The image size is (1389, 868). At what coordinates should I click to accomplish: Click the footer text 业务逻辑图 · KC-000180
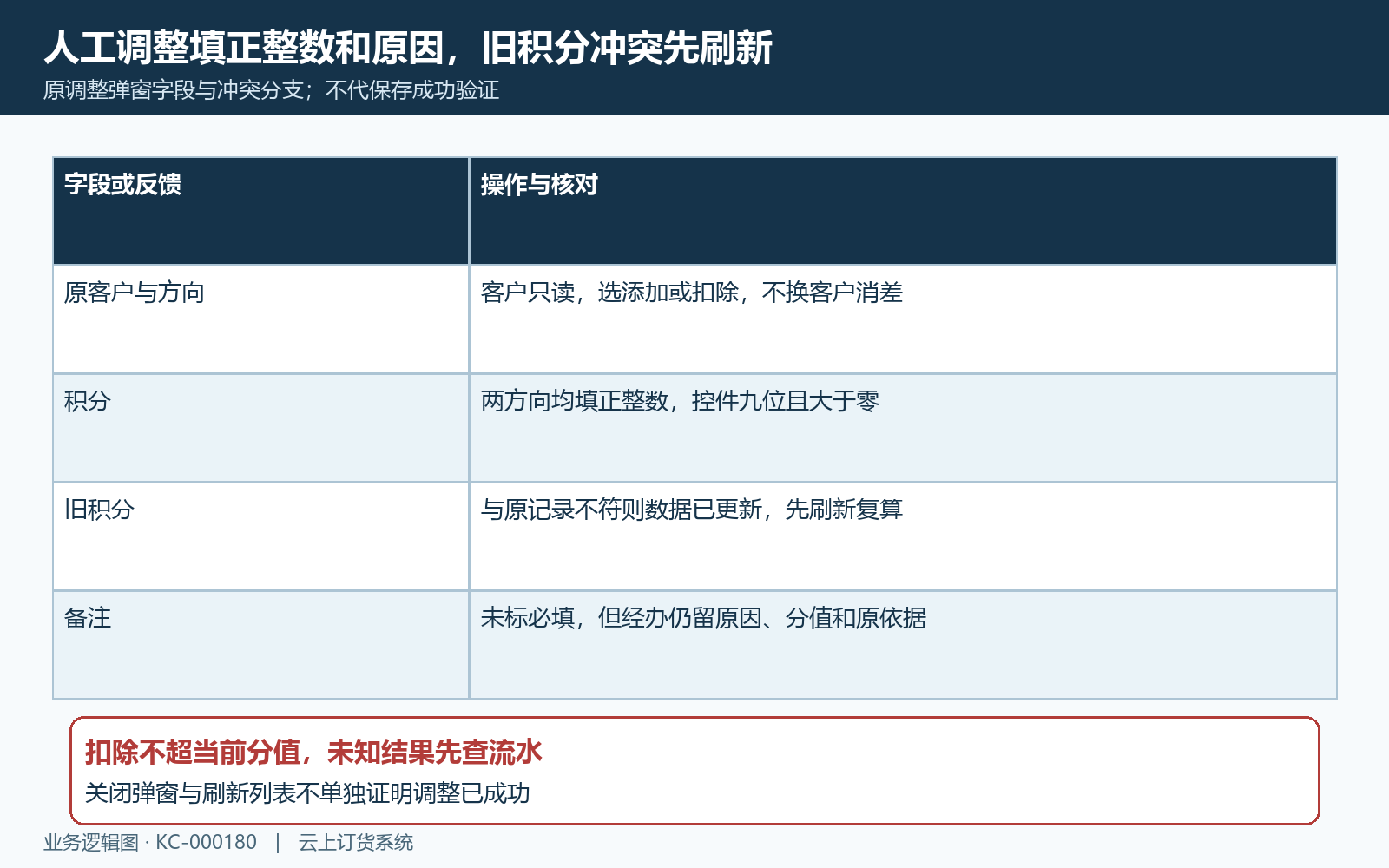[150, 843]
